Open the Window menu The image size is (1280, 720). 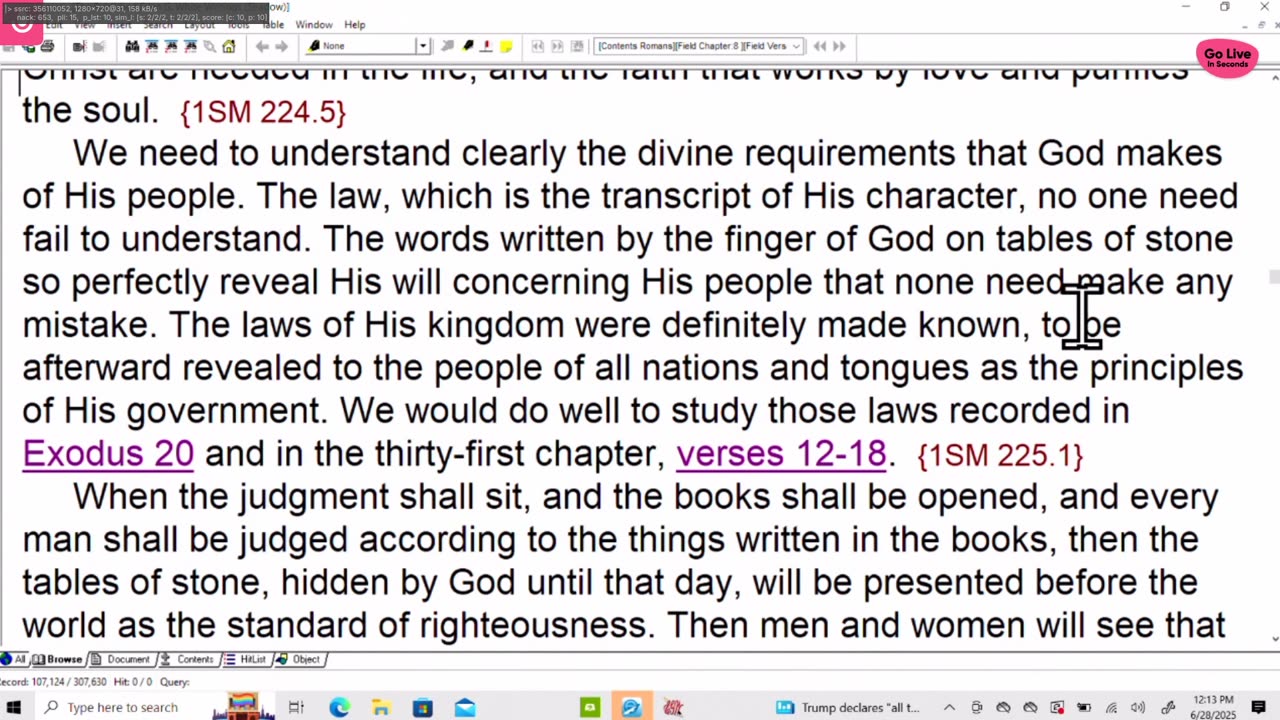point(313,24)
